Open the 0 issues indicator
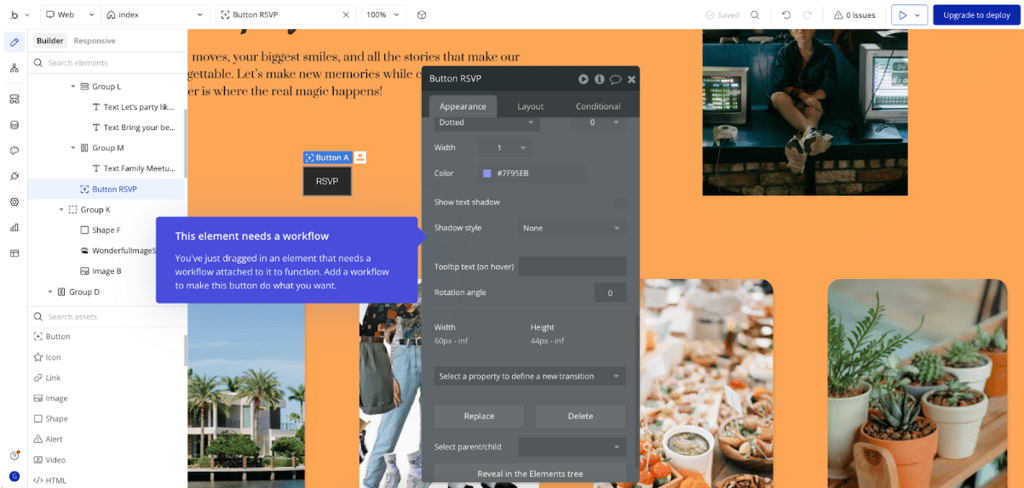 (x=855, y=15)
